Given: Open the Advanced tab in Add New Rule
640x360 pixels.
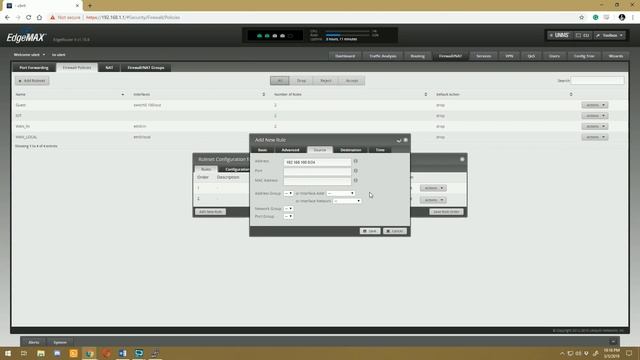Looking at the screenshot, I should [x=290, y=150].
